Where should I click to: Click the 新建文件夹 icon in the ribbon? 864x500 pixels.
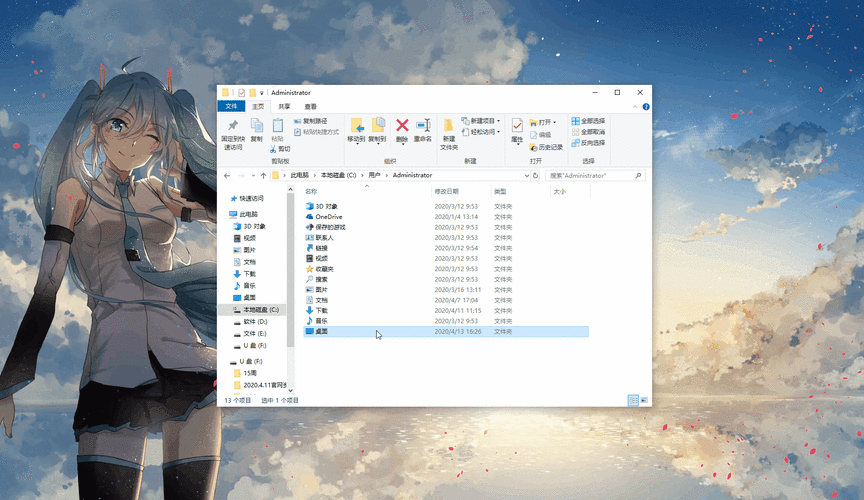[449, 126]
